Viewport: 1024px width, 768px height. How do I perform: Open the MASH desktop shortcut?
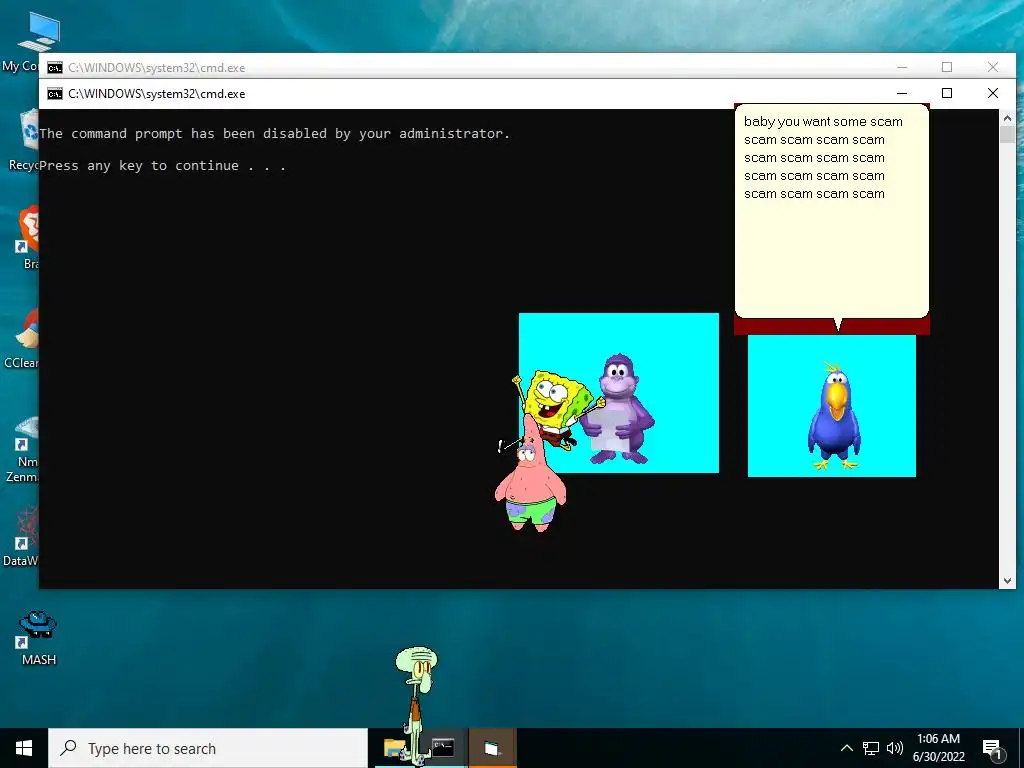point(39,638)
